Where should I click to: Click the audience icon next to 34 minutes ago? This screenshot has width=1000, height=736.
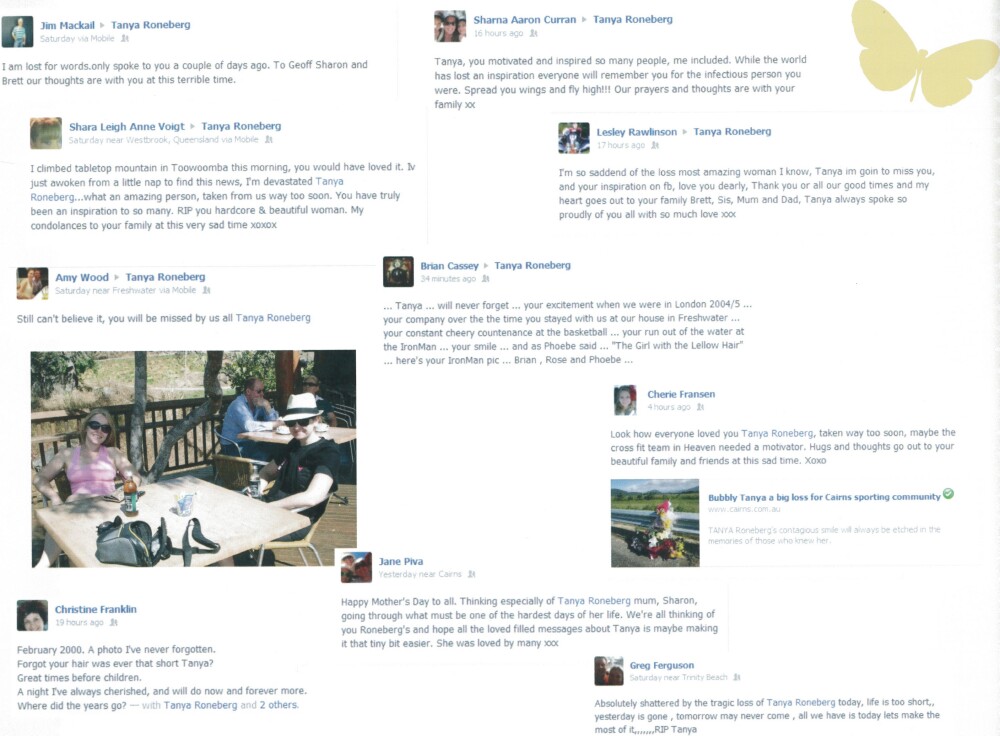pyautogui.click(x=486, y=279)
